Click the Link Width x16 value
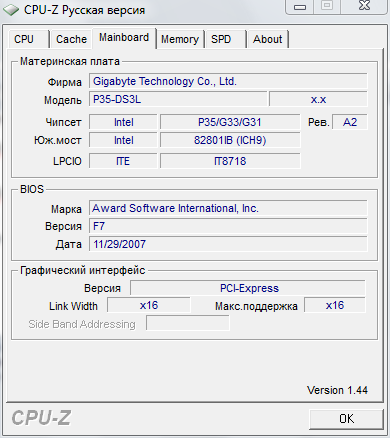Image resolution: width=390 pixels, height=438 pixels. coord(149,305)
